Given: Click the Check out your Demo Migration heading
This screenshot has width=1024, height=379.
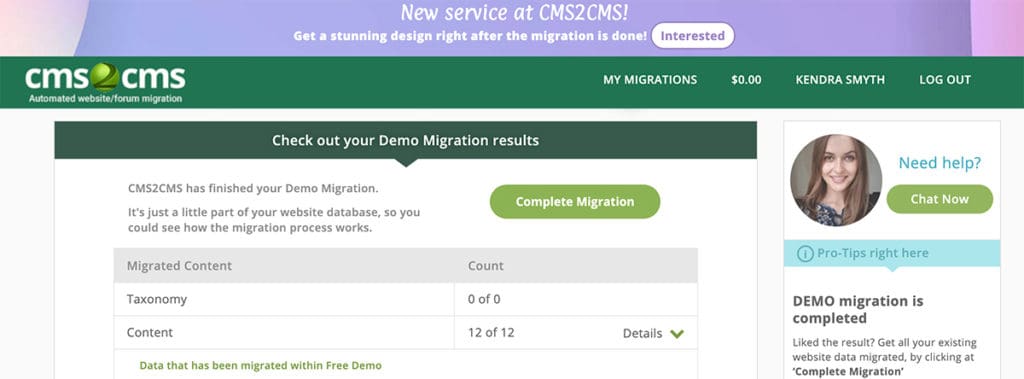Looking at the screenshot, I should tap(406, 140).
